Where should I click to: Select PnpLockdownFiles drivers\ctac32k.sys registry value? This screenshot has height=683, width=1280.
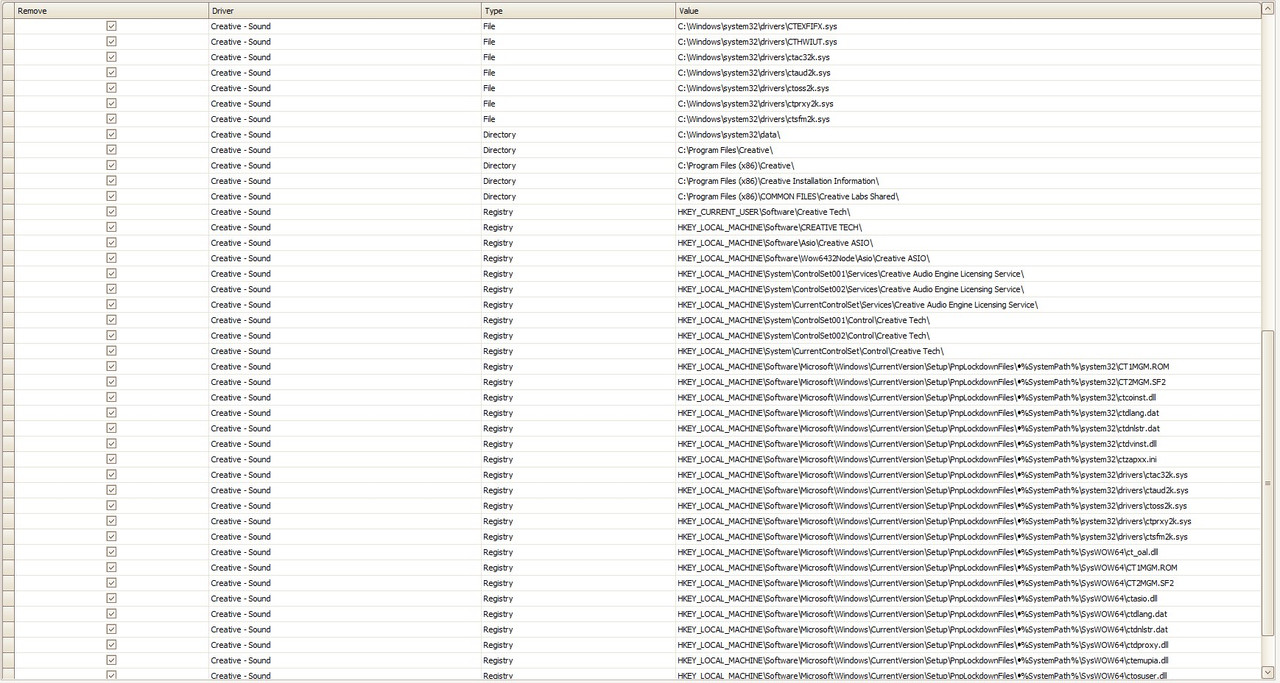(968, 475)
